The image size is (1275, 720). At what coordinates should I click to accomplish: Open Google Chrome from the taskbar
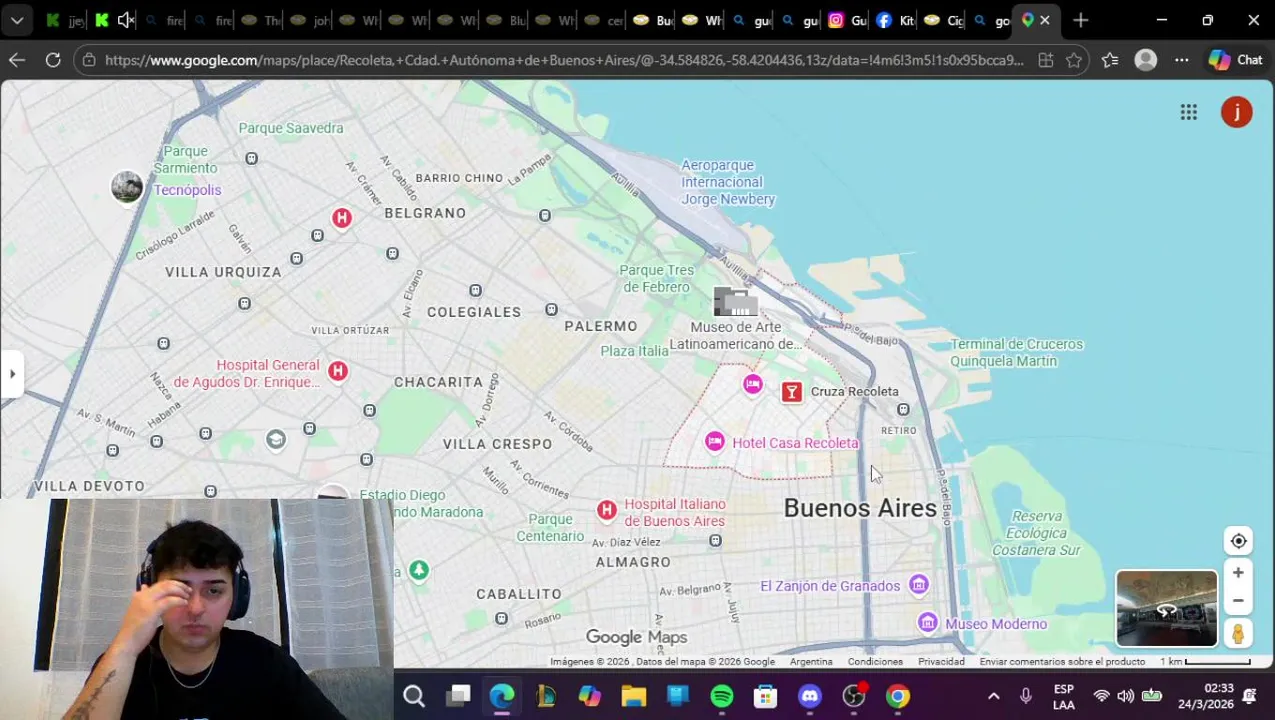pos(898,696)
